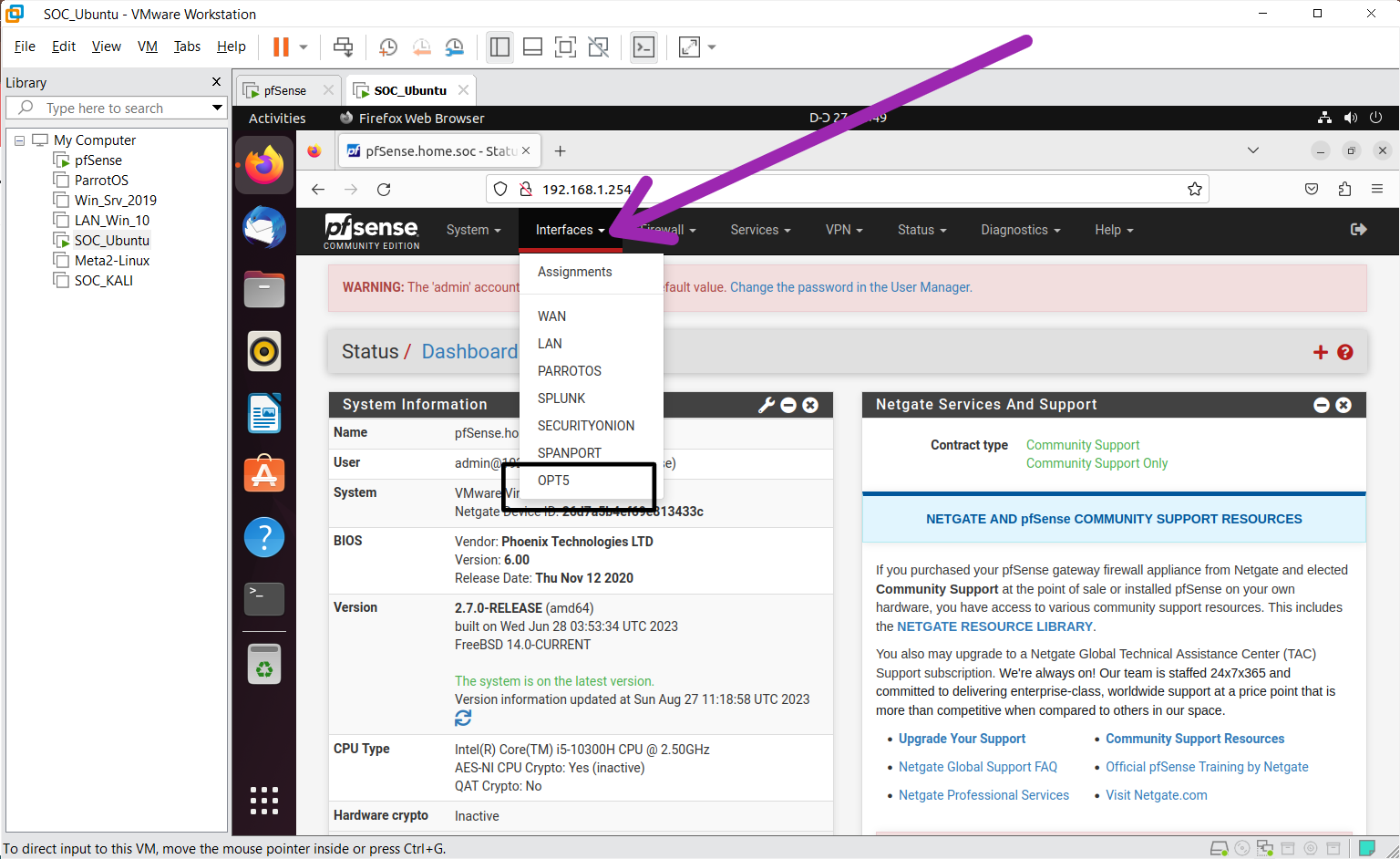This screenshot has height=859, width=1400.
Task: Open dashboard help question mark icon
Action: [x=1345, y=352]
